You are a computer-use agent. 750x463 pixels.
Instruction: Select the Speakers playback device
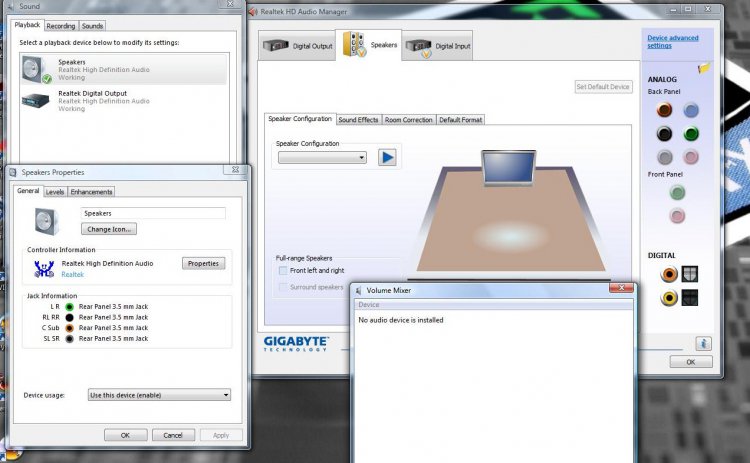pyautogui.click(x=124, y=69)
